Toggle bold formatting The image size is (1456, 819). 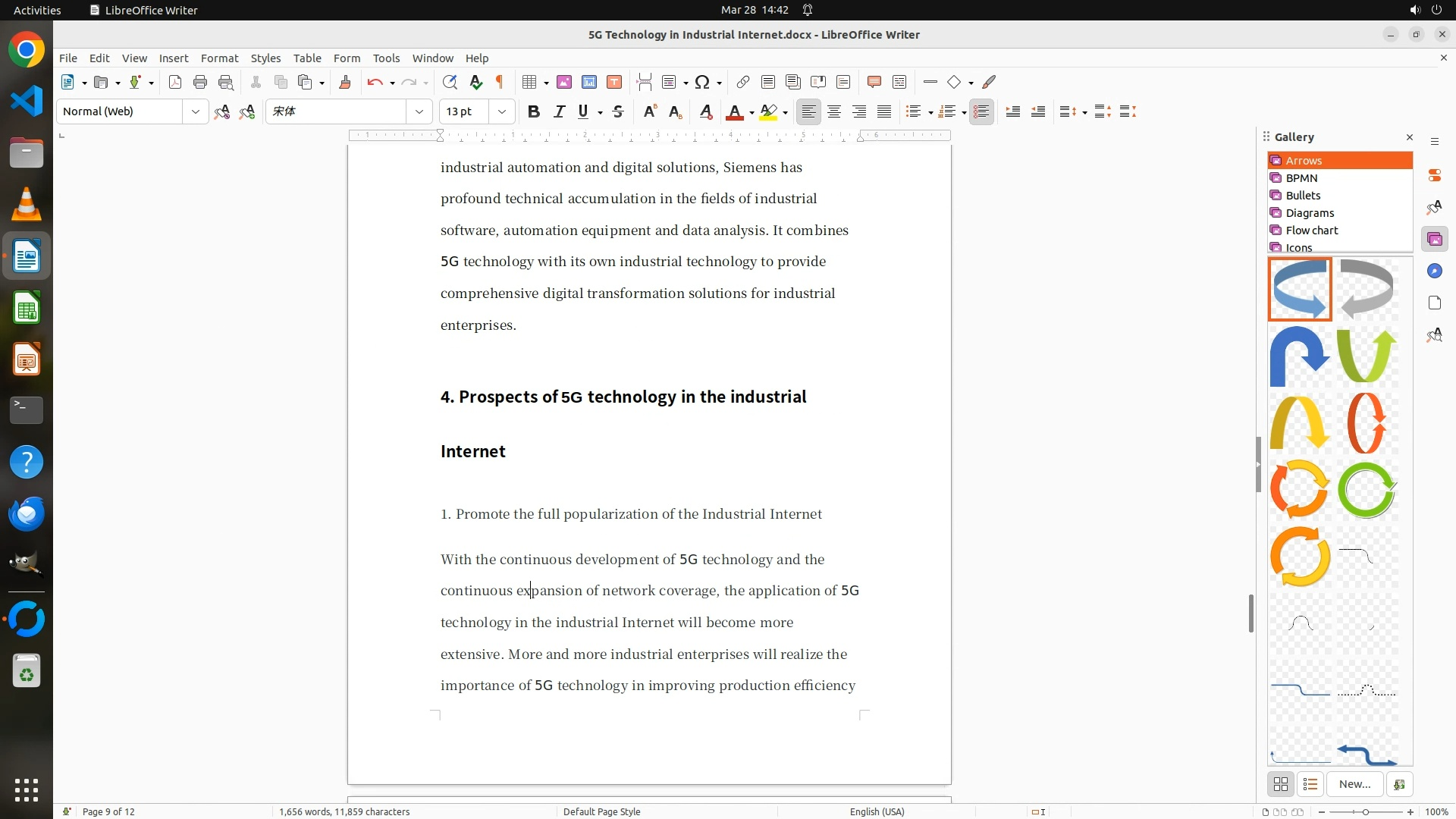(x=534, y=112)
